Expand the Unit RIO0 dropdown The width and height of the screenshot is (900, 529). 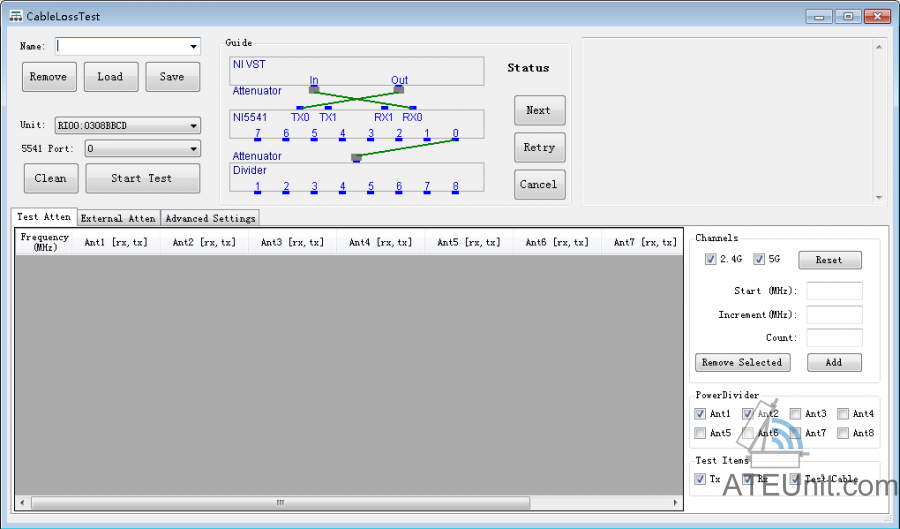[x=193, y=126]
